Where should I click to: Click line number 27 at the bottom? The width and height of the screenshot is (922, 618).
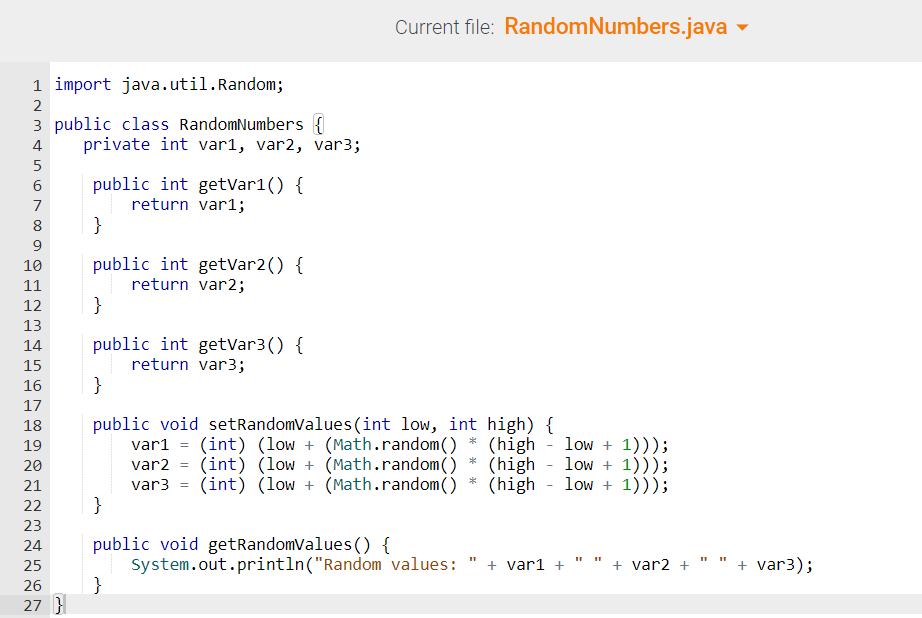32,605
